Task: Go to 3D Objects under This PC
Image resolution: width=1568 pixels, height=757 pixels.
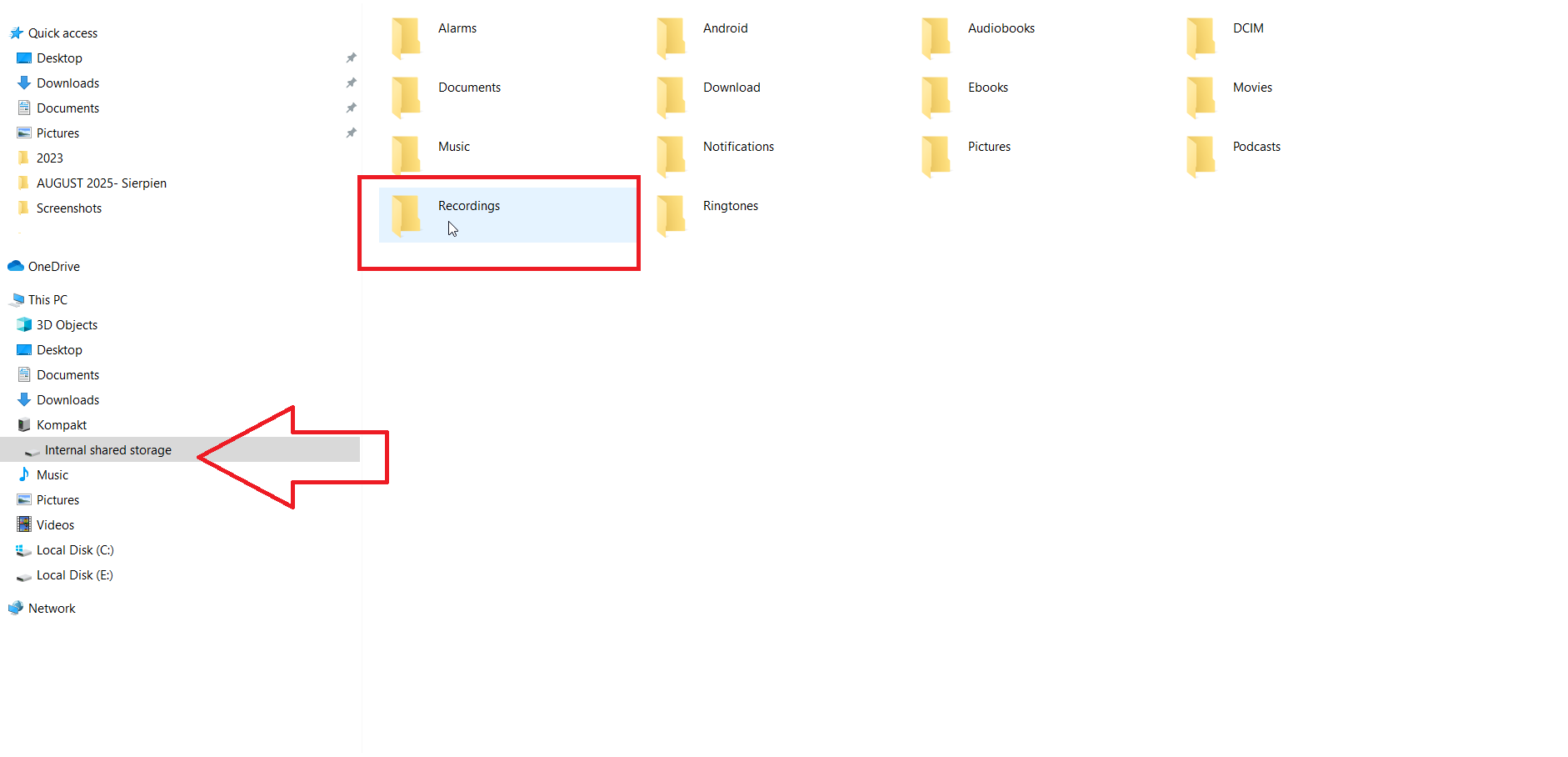Action: point(67,325)
